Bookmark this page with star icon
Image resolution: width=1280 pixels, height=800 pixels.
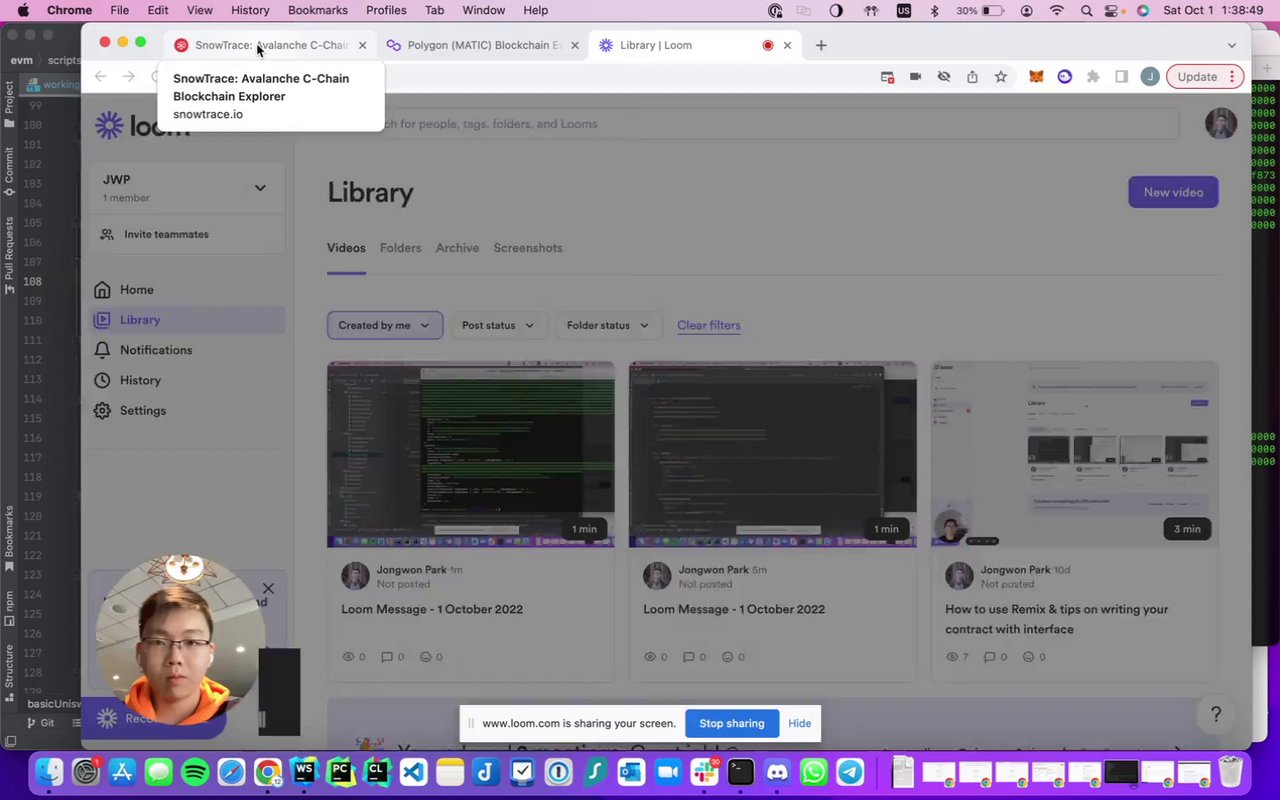1000,77
